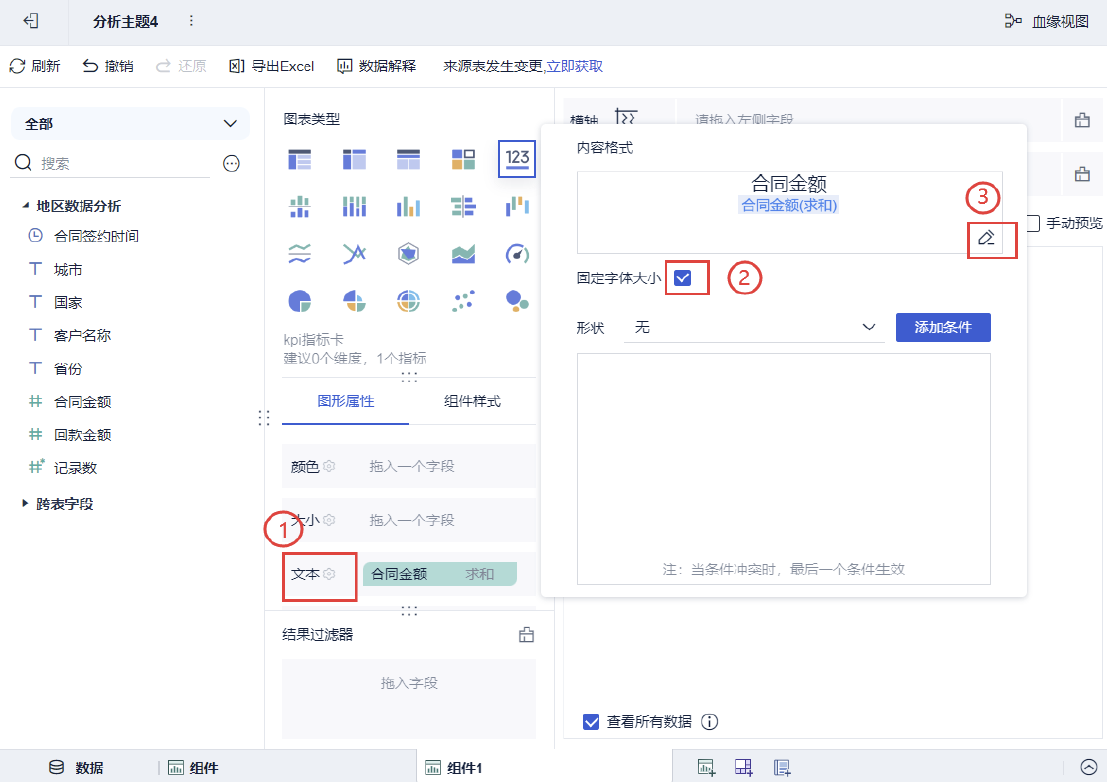Choose the stacked column chart type
The width and height of the screenshot is (1107, 782).
pyautogui.click(x=354, y=206)
